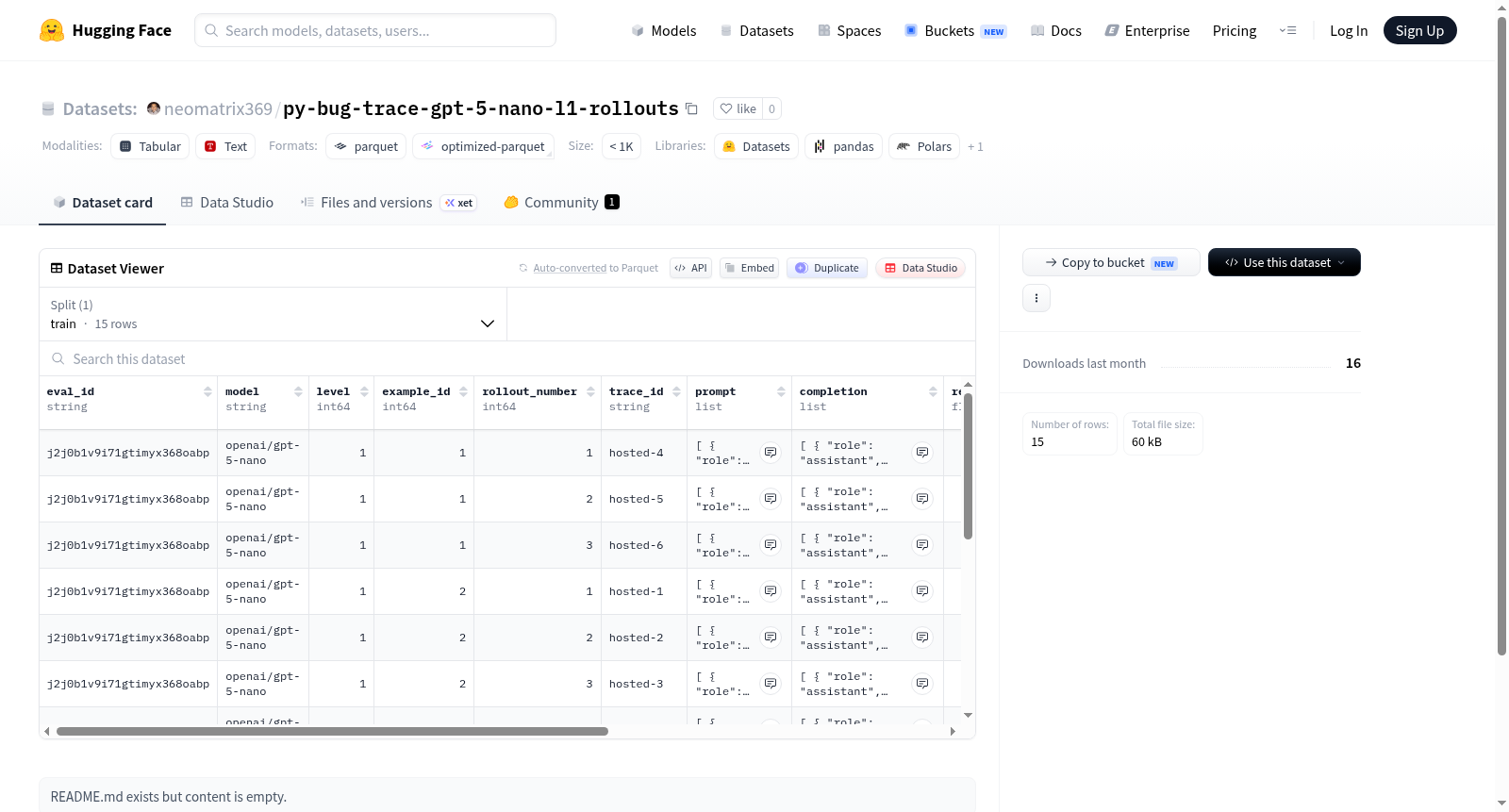This screenshot has width=1509, height=812.
Task: Expand completion cell for hosted-6 row
Action: tap(922, 545)
